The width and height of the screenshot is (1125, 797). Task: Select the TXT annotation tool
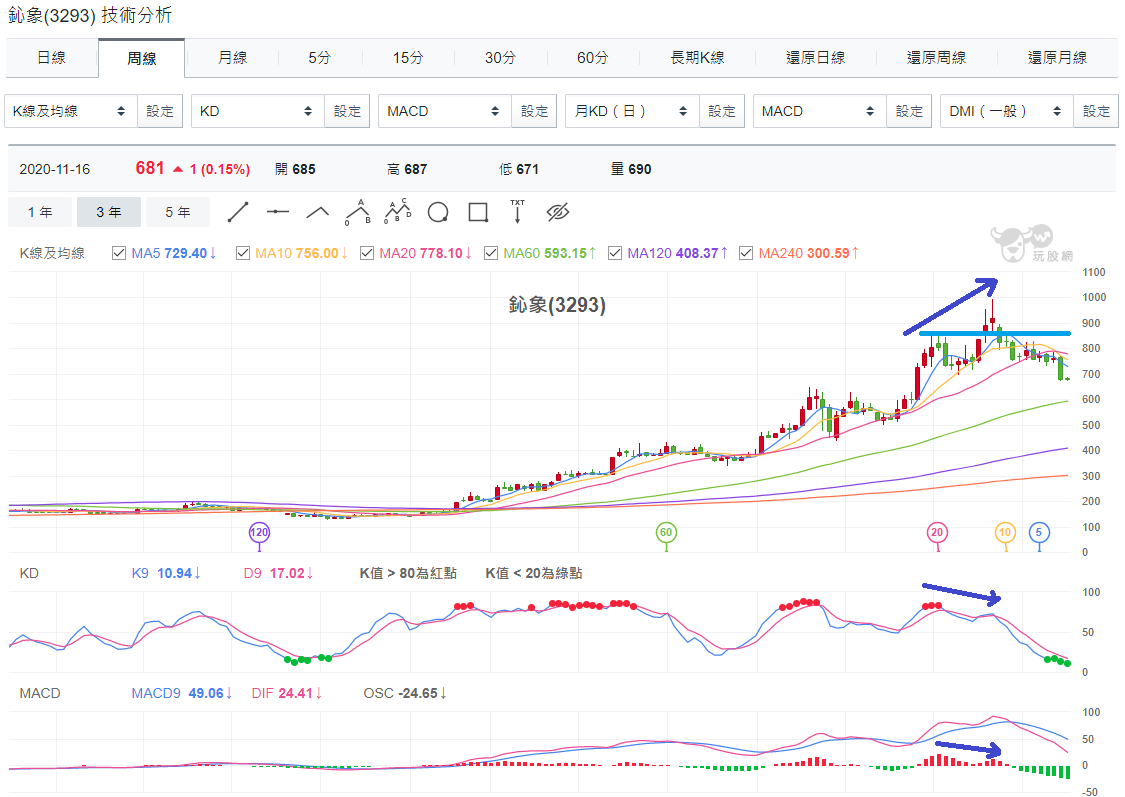click(517, 212)
